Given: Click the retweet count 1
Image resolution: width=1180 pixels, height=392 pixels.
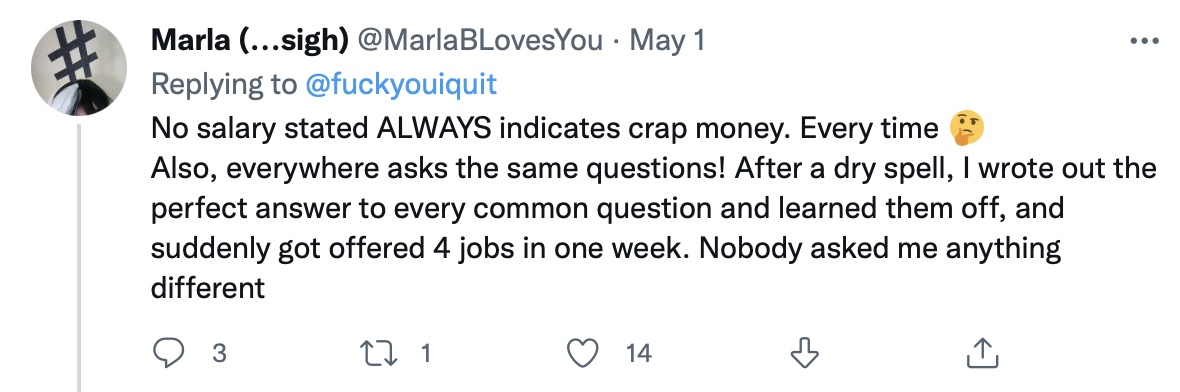Looking at the screenshot, I should (427, 353).
